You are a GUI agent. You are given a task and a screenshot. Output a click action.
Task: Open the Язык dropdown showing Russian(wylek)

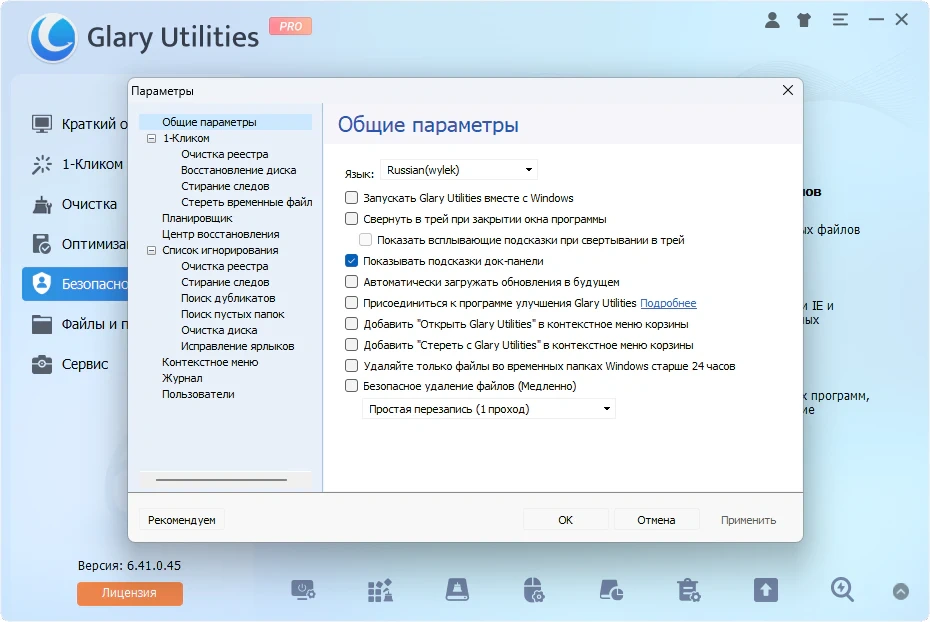tap(458, 170)
